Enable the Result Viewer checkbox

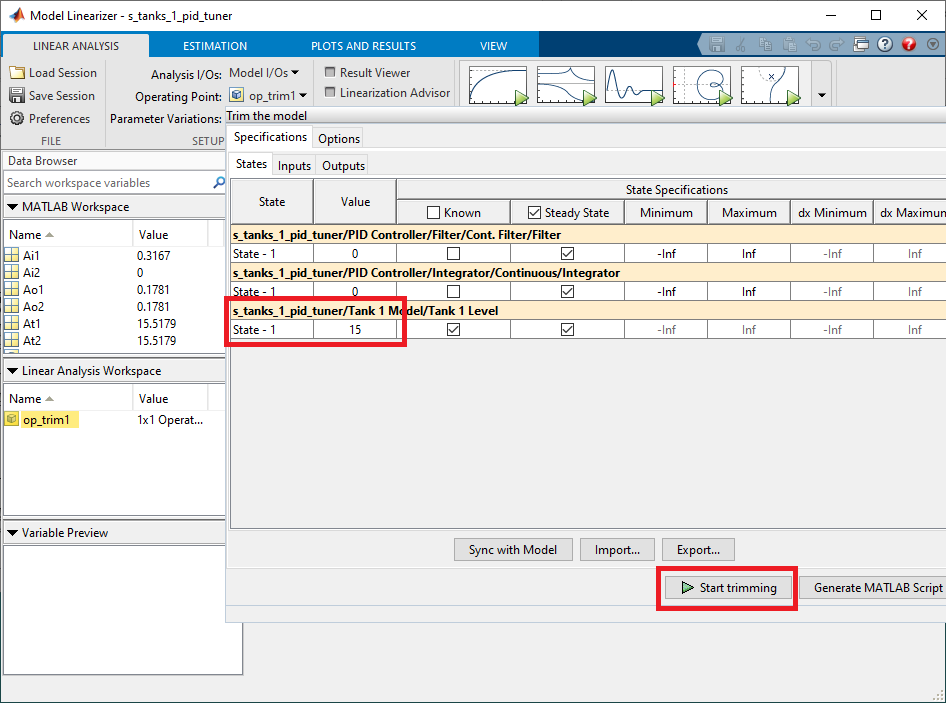tap(330, 73)
